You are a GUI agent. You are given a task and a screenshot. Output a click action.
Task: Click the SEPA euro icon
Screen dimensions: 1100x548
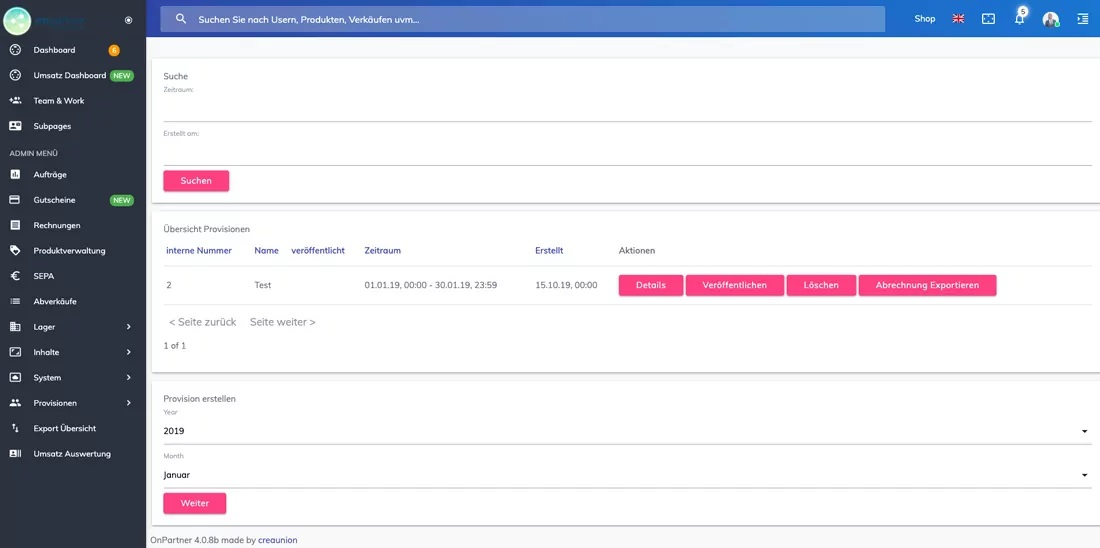pyautogui.click(x=15, y=276)
